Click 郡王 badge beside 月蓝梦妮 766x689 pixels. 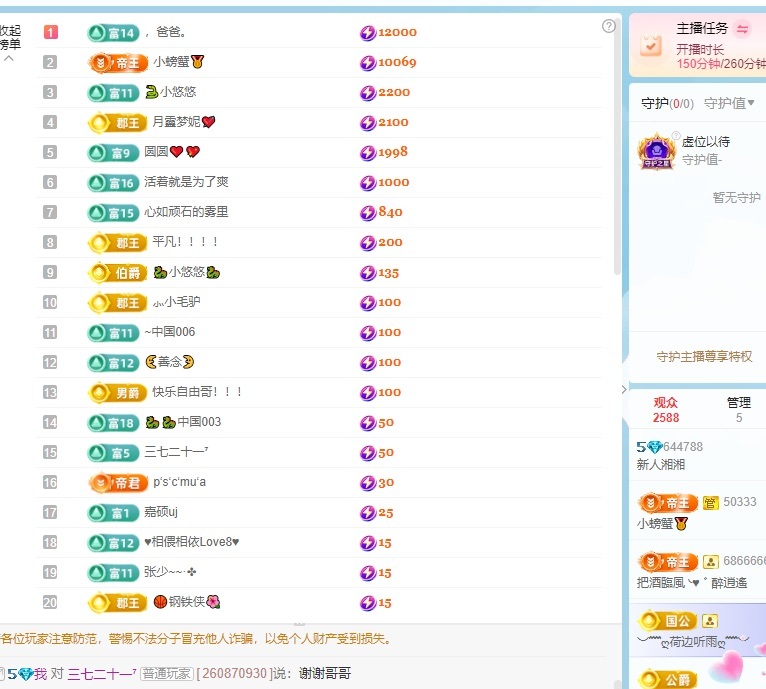click(x=118, y=123)
